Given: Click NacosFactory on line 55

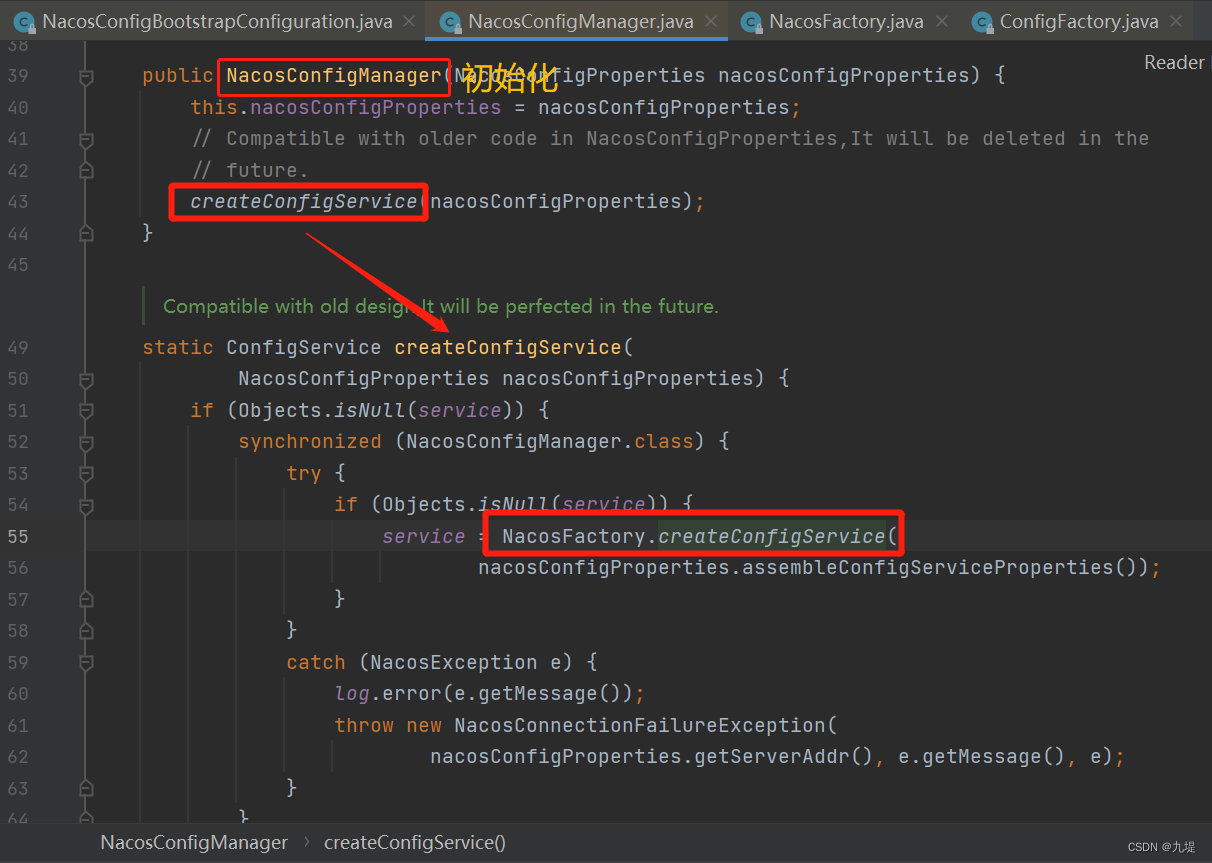Looking at the screenshot, I should (574, 537).
